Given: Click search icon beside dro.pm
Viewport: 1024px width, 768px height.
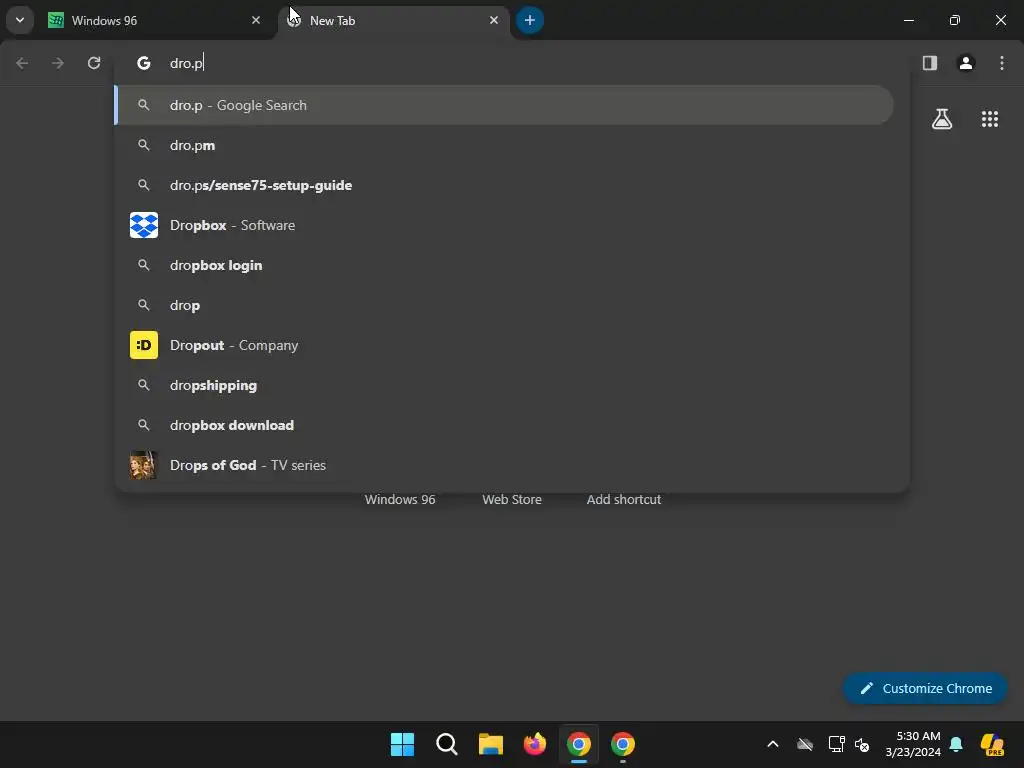Looking at the screenshot, I should tap(144, 145).
